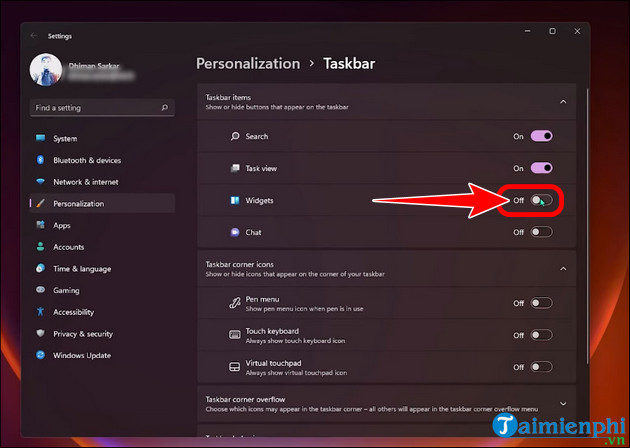Viewport: 630px width, 448px height.
Task: Select Apps in the sidebar
Action: [102, 225]
